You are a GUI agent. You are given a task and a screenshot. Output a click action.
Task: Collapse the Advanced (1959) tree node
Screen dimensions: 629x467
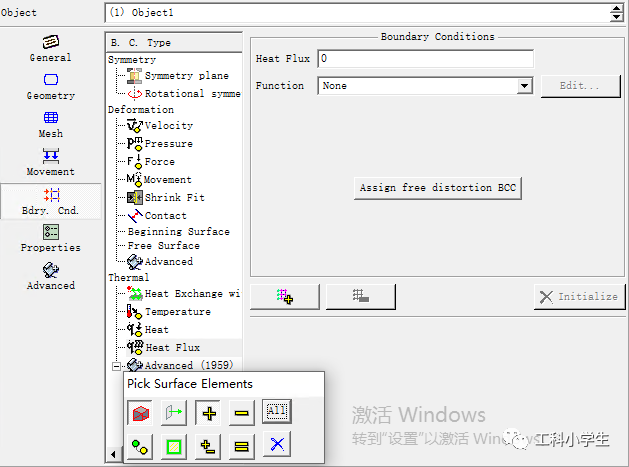(116, 366)
